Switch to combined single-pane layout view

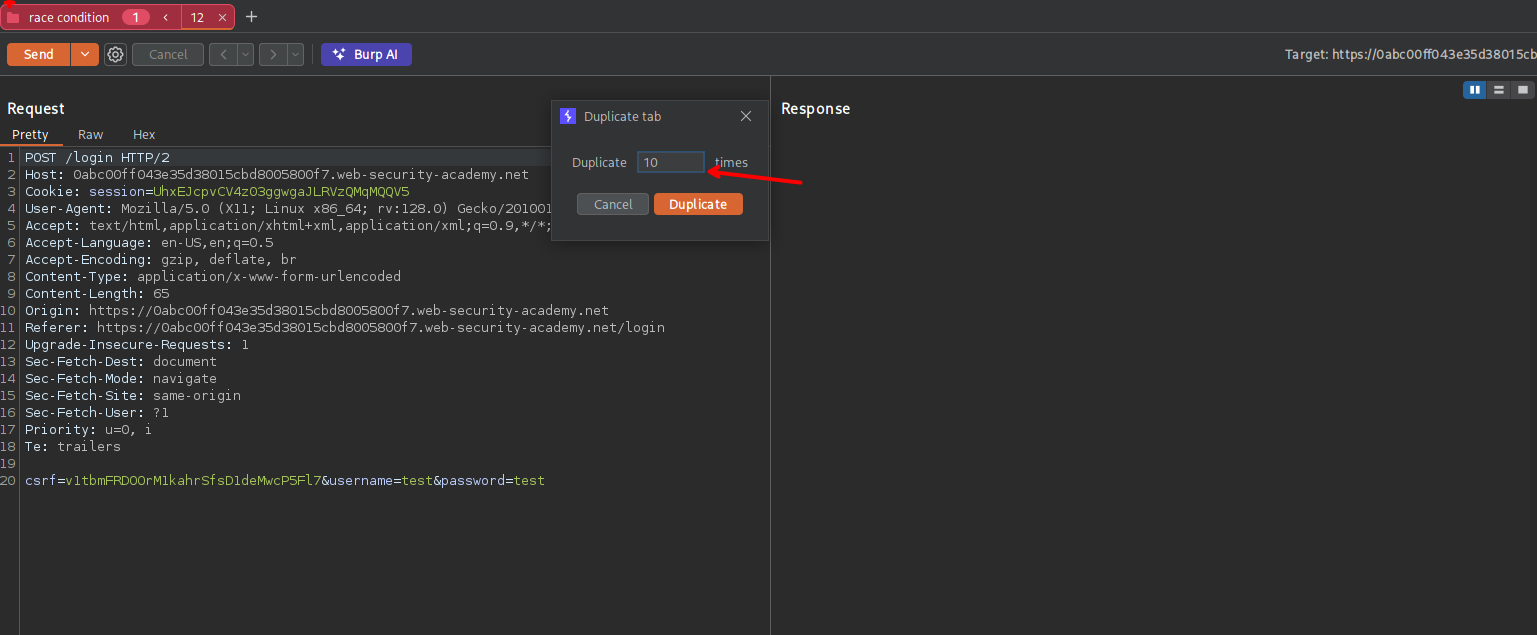pos(1522,90)
